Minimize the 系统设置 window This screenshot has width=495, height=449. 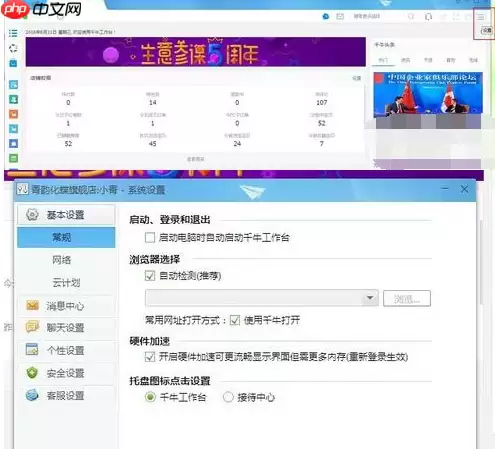click(445, 189)
